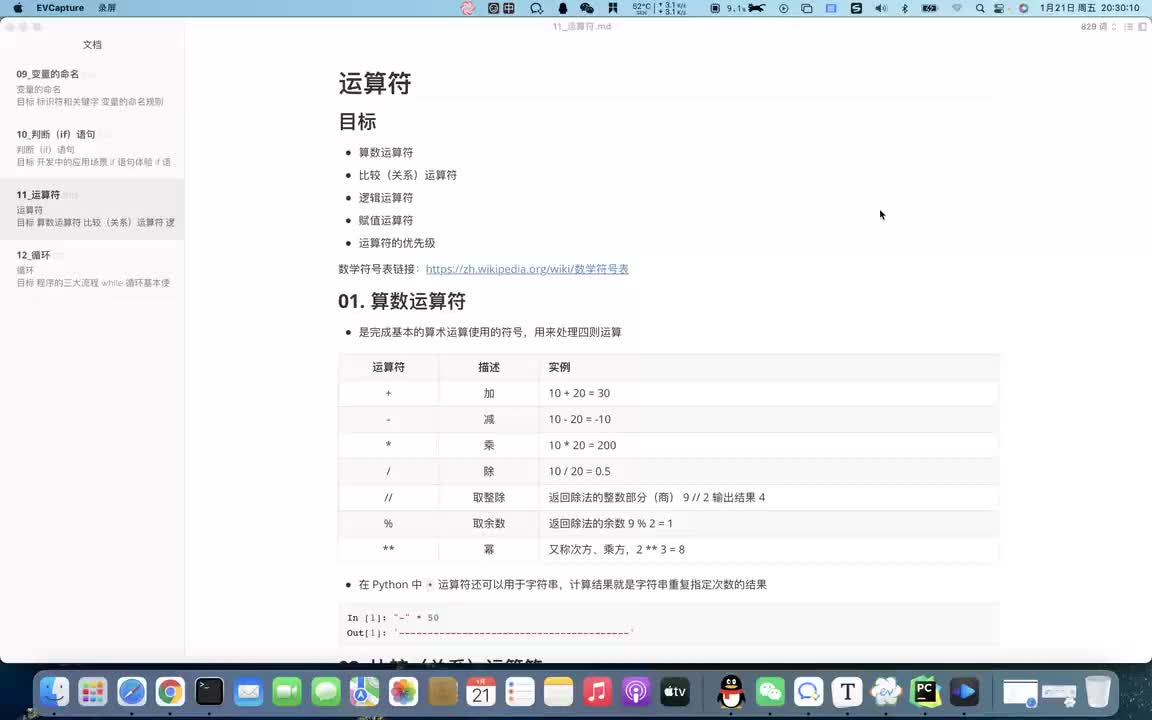Launch Safari from the dock
The width and height of the screenshot is (1152, 720).
tap(132, 691)
